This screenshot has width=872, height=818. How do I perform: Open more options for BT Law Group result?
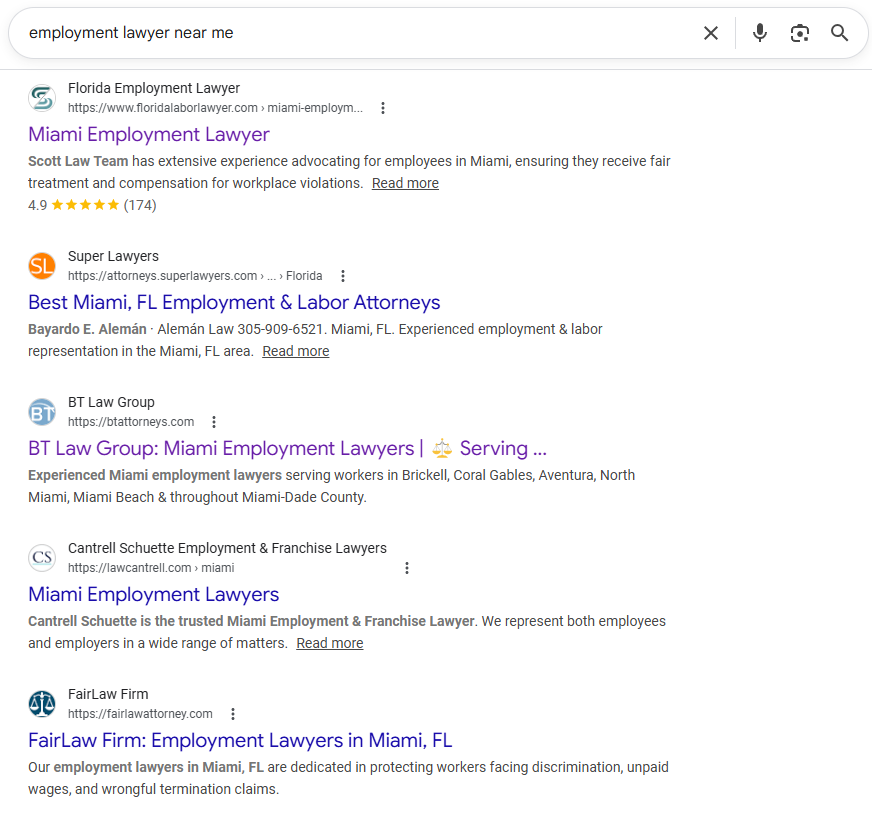[x=213, y=422]
